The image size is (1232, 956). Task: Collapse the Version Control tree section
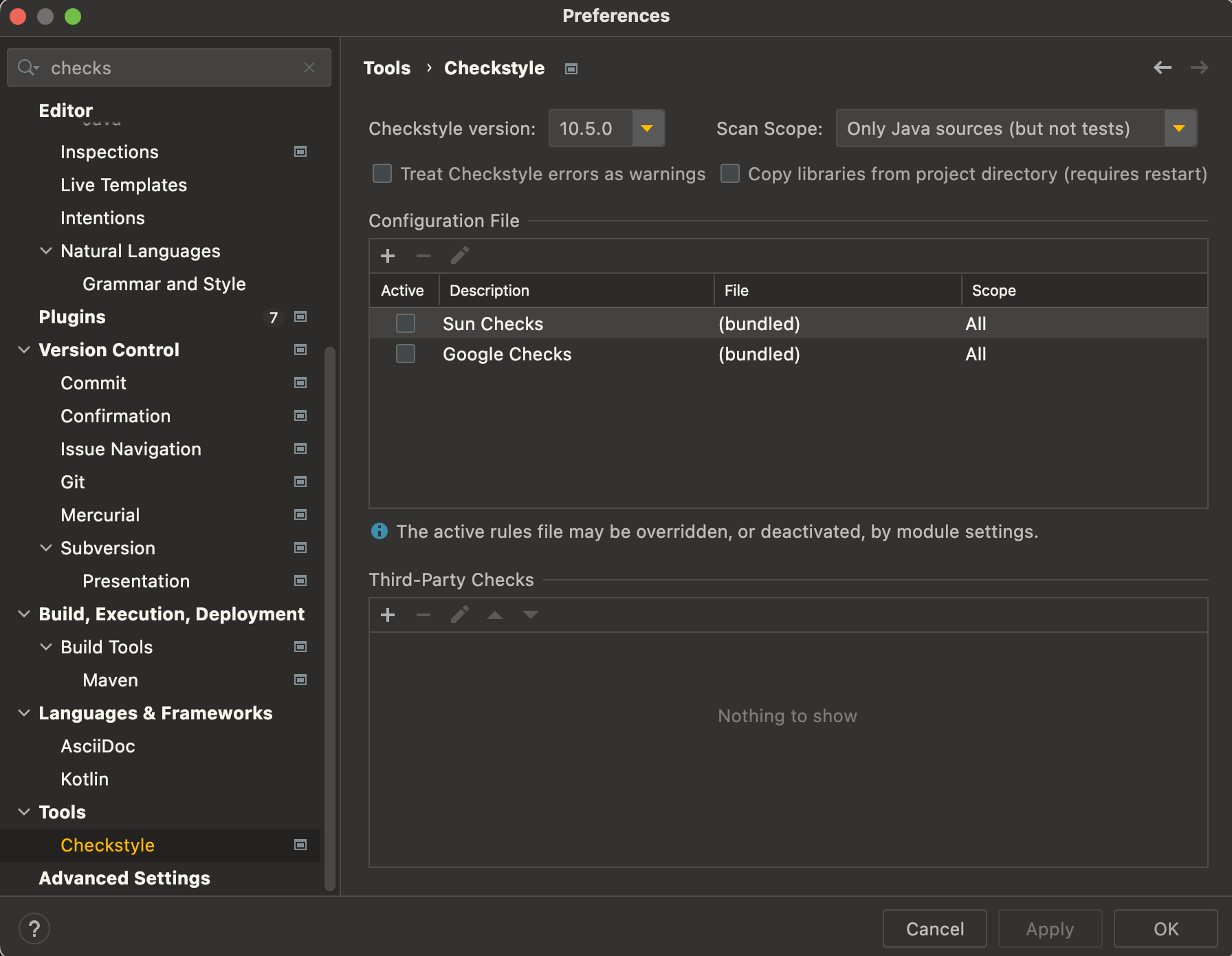[x=24, y=350]
